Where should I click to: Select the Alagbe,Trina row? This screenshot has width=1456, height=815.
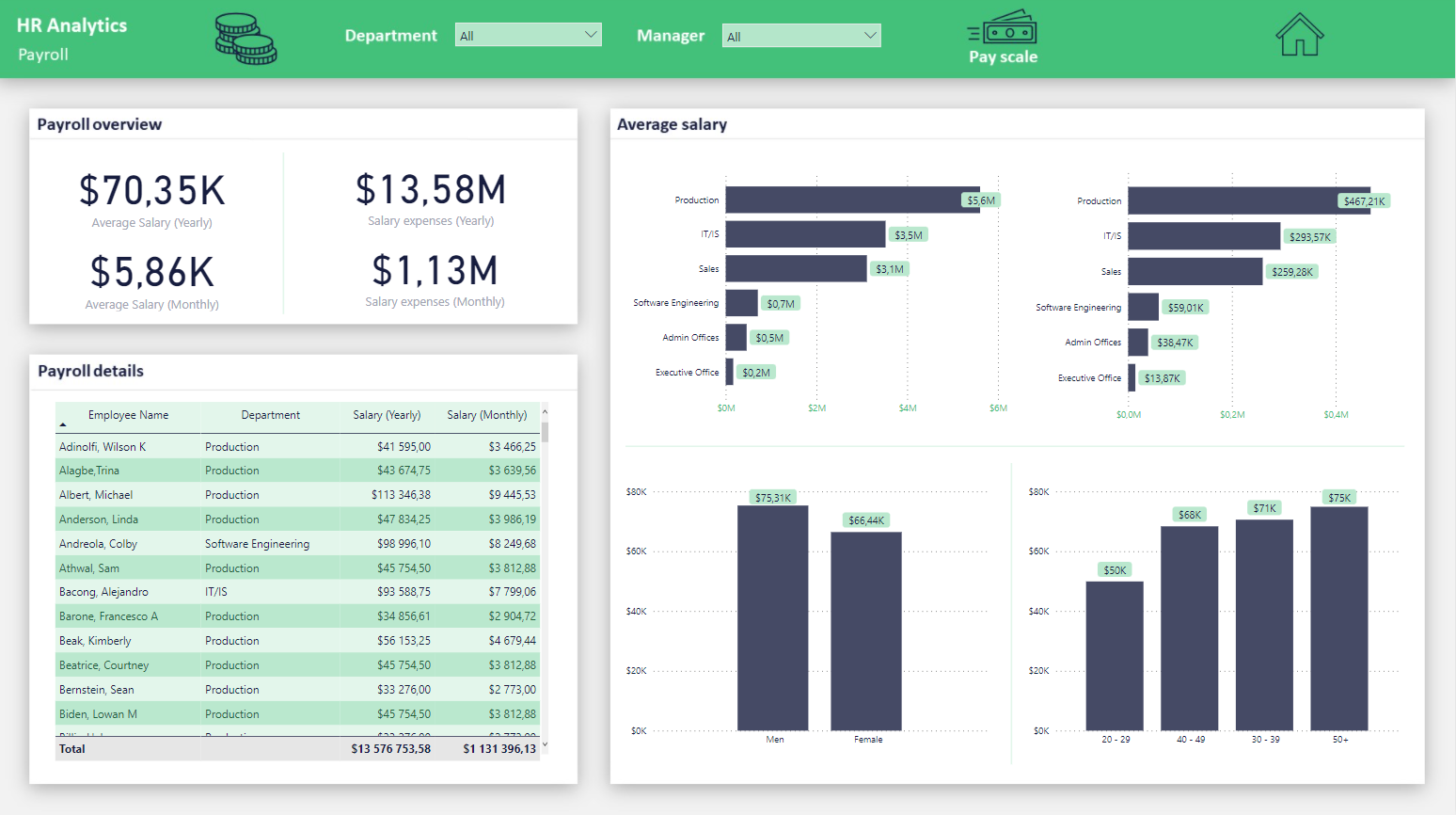[297, 471]
